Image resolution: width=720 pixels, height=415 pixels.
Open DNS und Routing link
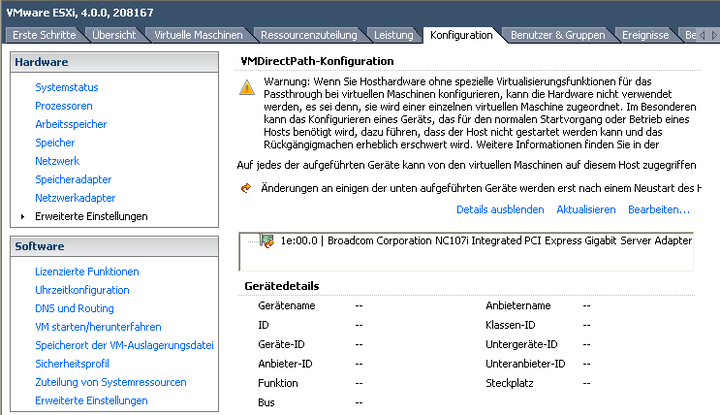74,308
